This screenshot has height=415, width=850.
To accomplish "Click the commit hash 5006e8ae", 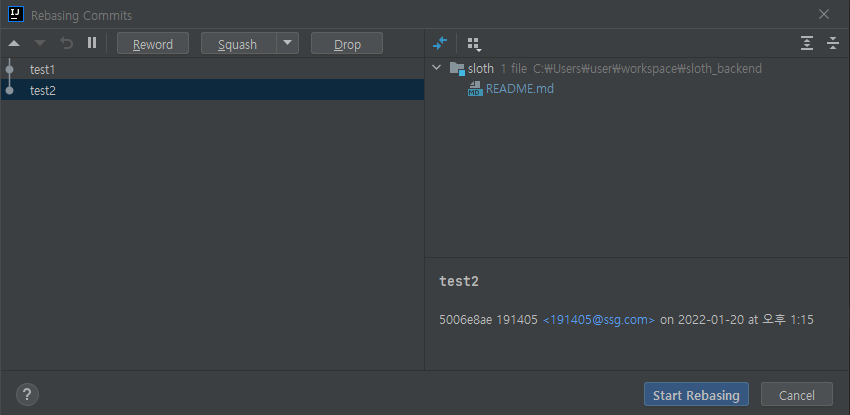I will point(466,320).
